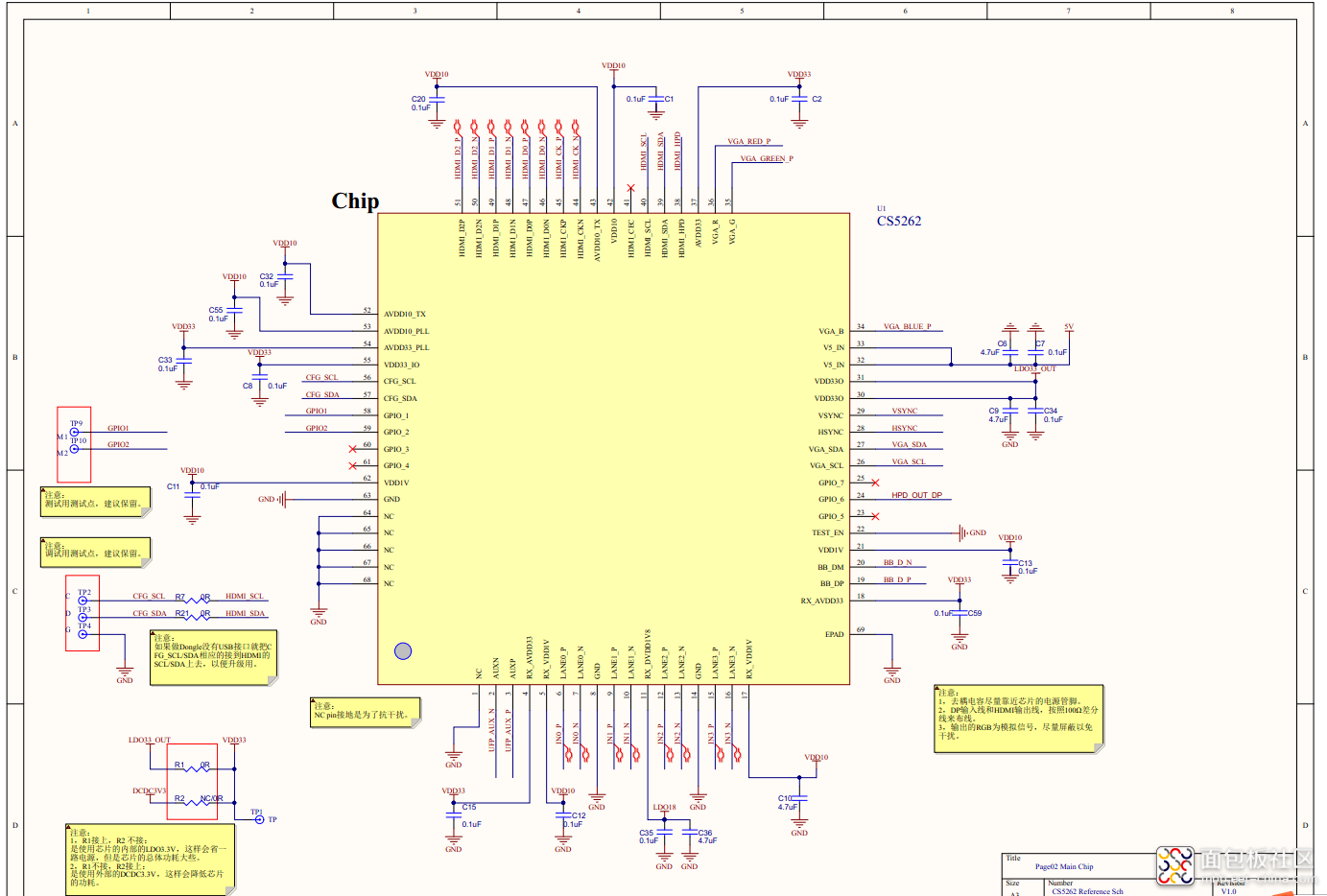Click capacitor C13 symbol
The height and width of the screenshot is (896, 1327).
tap(1009, 562)
